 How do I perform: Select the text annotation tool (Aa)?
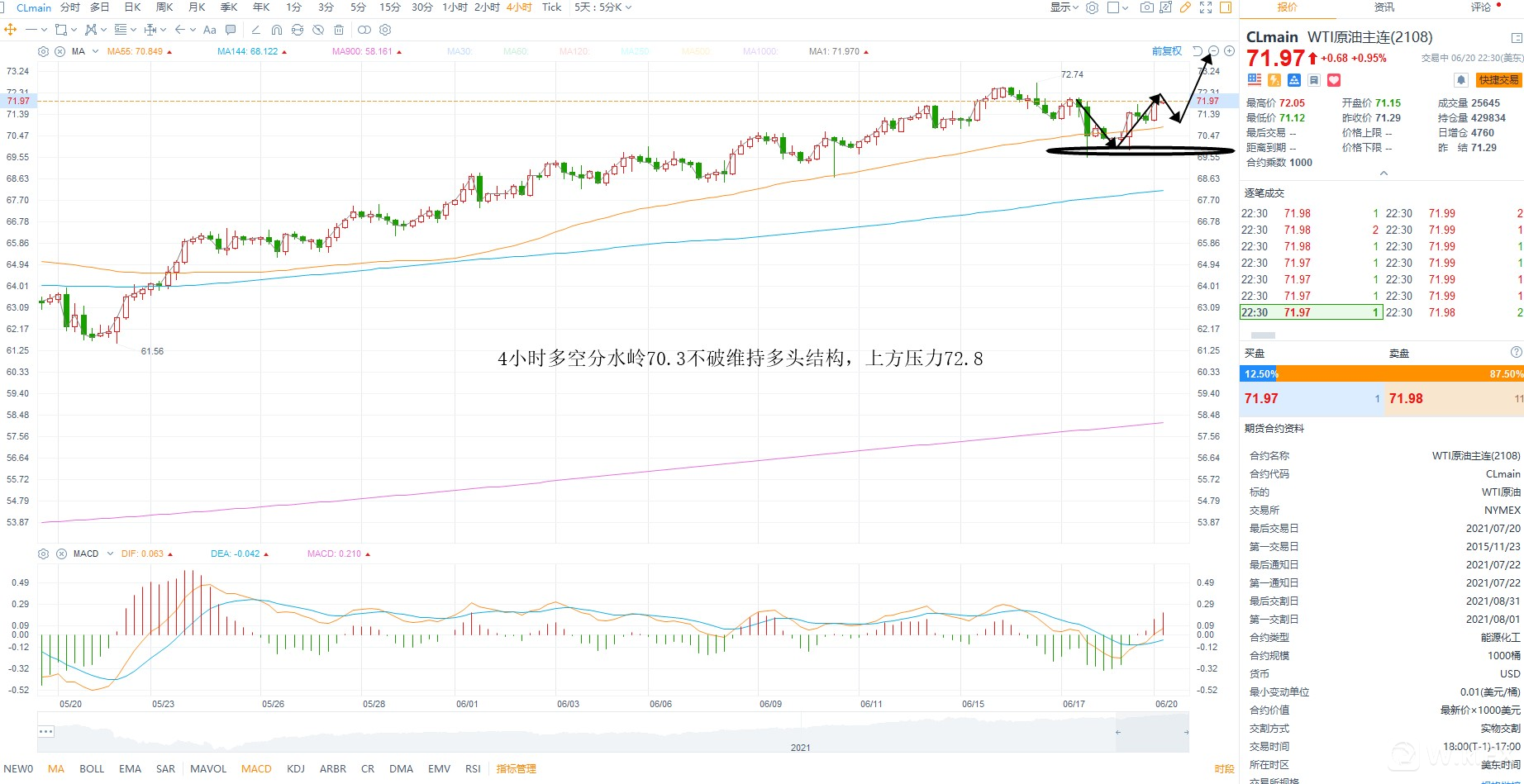(x=210, y=30)
